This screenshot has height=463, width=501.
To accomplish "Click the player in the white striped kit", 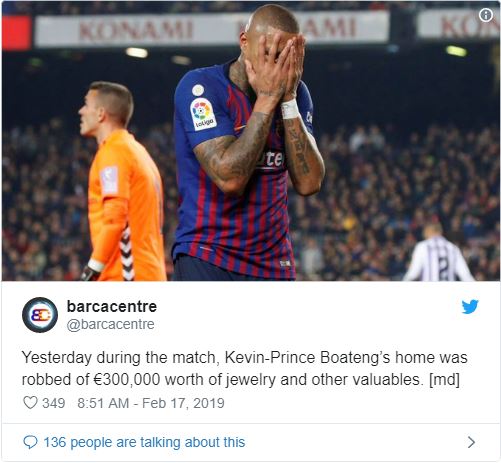I will (438, 253).
